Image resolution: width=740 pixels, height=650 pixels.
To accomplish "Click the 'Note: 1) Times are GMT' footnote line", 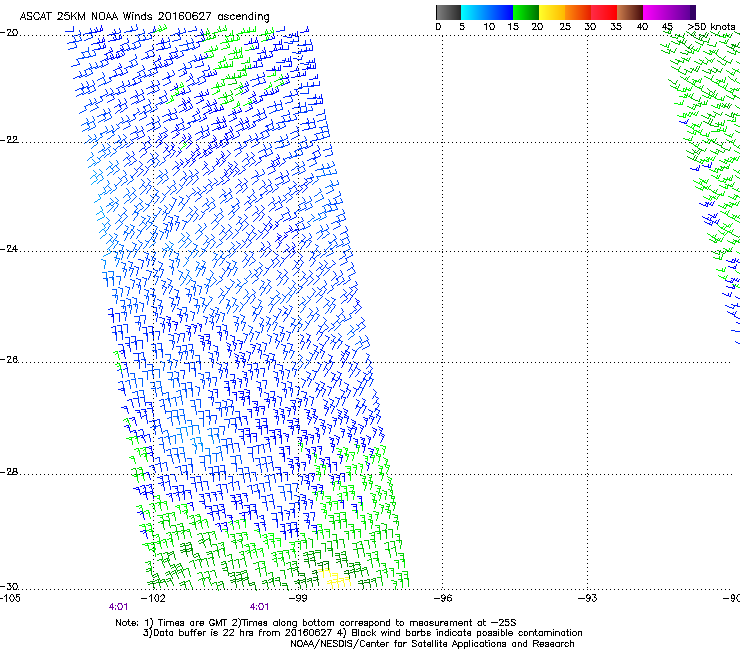I will coord(316,623).
